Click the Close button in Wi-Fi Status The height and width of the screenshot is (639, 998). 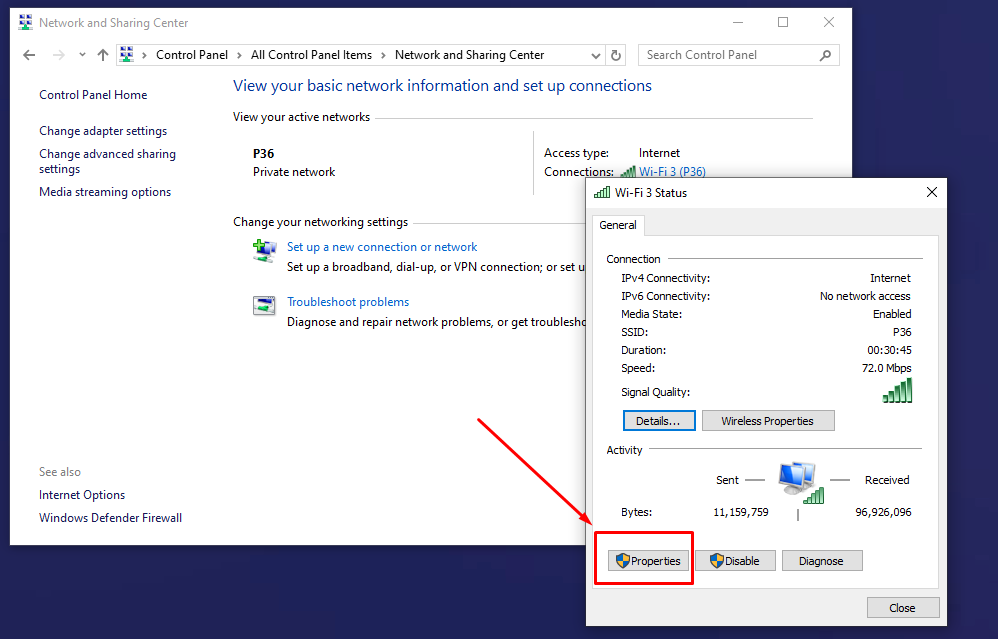coord(903,608)
